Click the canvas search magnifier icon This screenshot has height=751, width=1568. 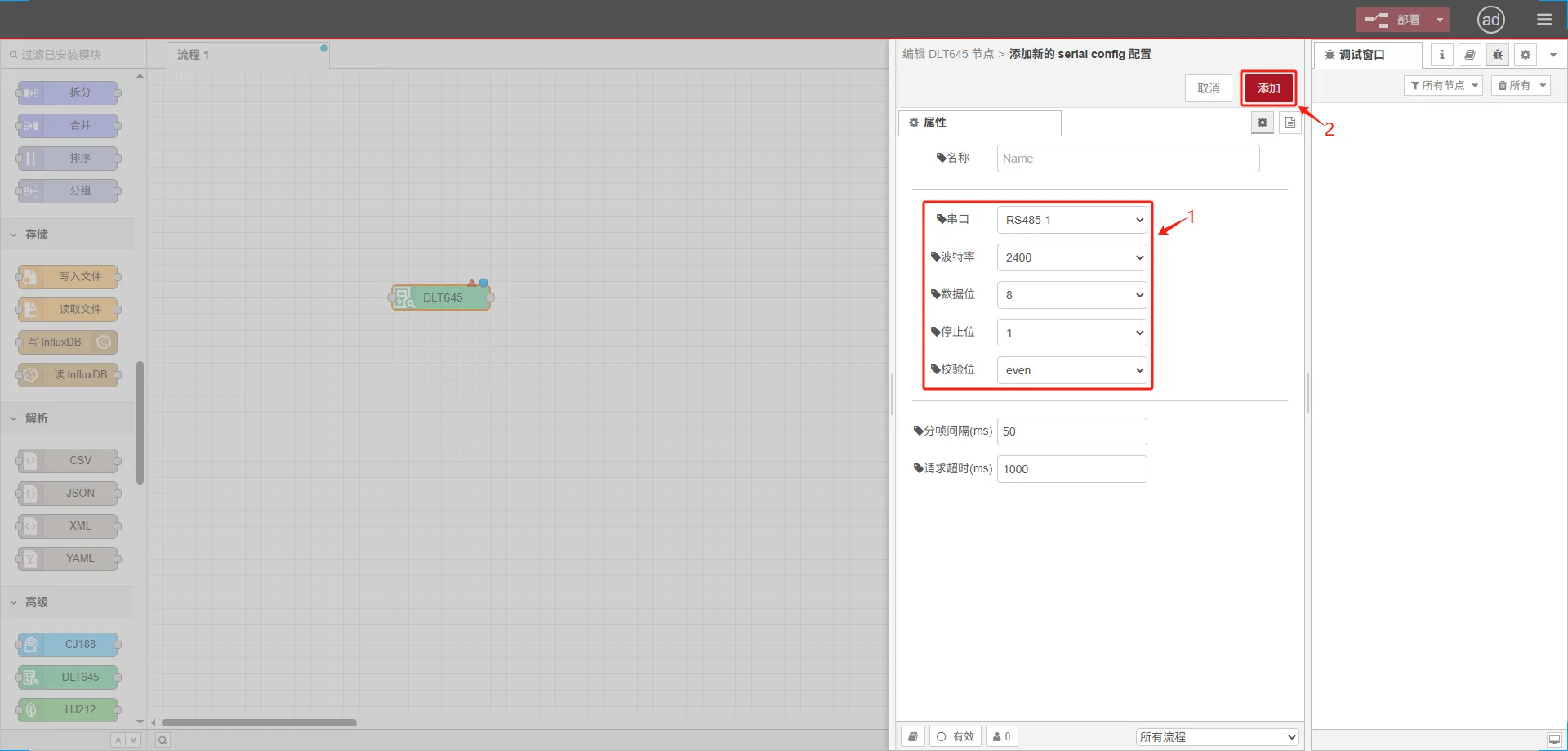tap(163, 740)
